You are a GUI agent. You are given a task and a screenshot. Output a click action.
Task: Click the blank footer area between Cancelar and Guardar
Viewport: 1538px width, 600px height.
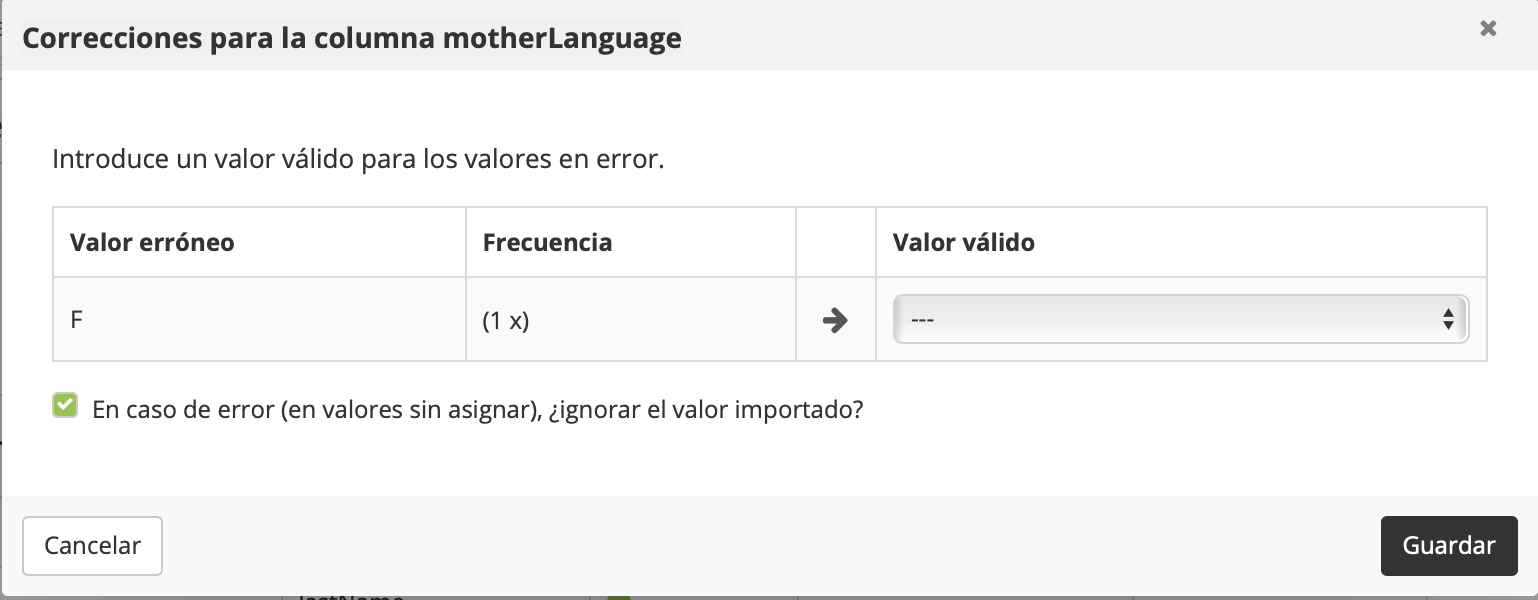click(x=770, y=546)
